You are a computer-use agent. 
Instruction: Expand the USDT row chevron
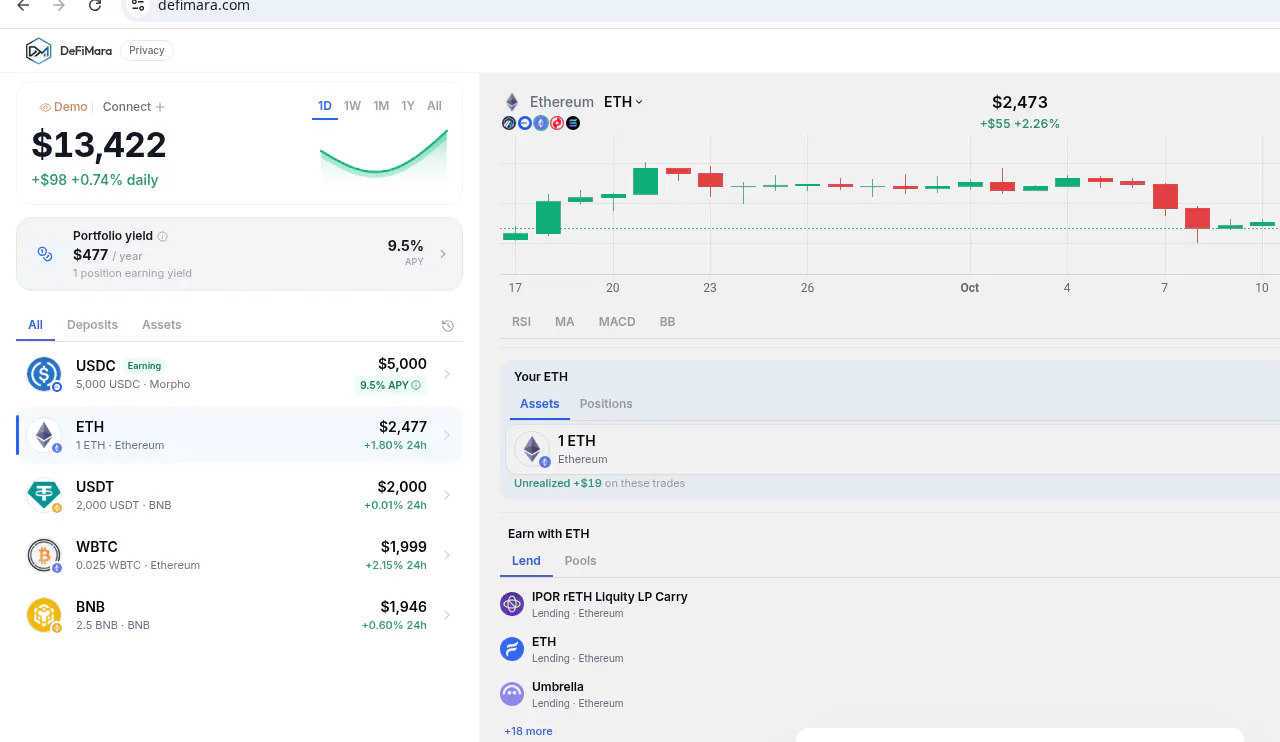(x=447, y=495)
